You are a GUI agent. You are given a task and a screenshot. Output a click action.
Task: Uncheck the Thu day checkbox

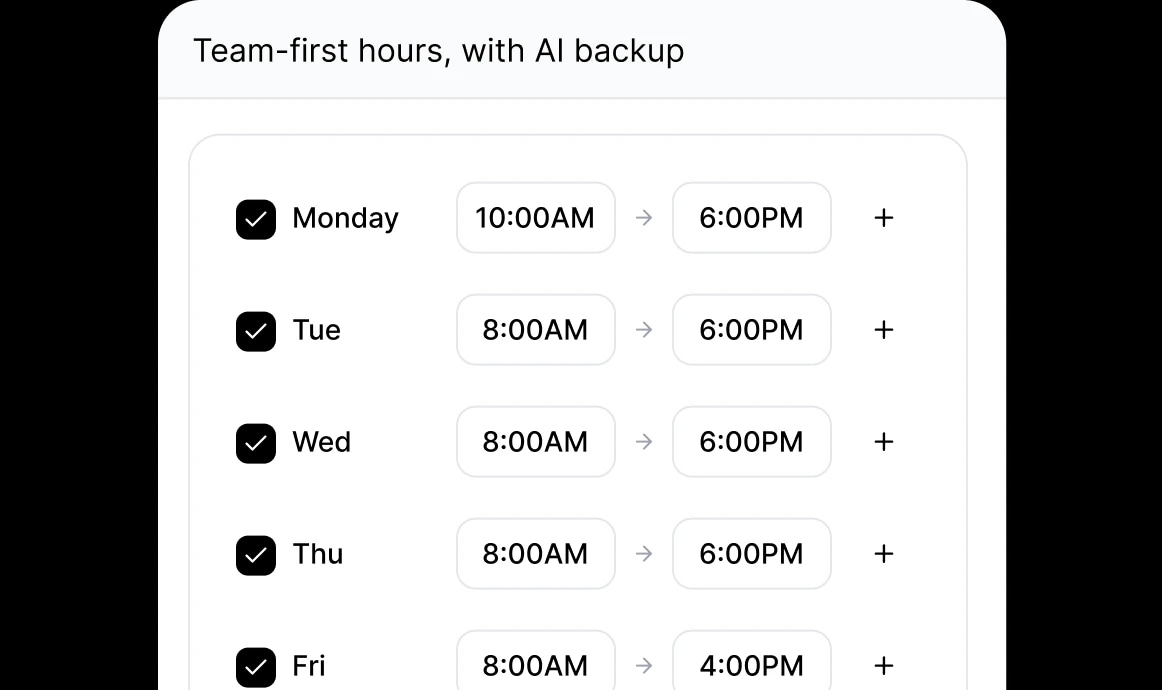pyautogui.click(x=256, y=555)
